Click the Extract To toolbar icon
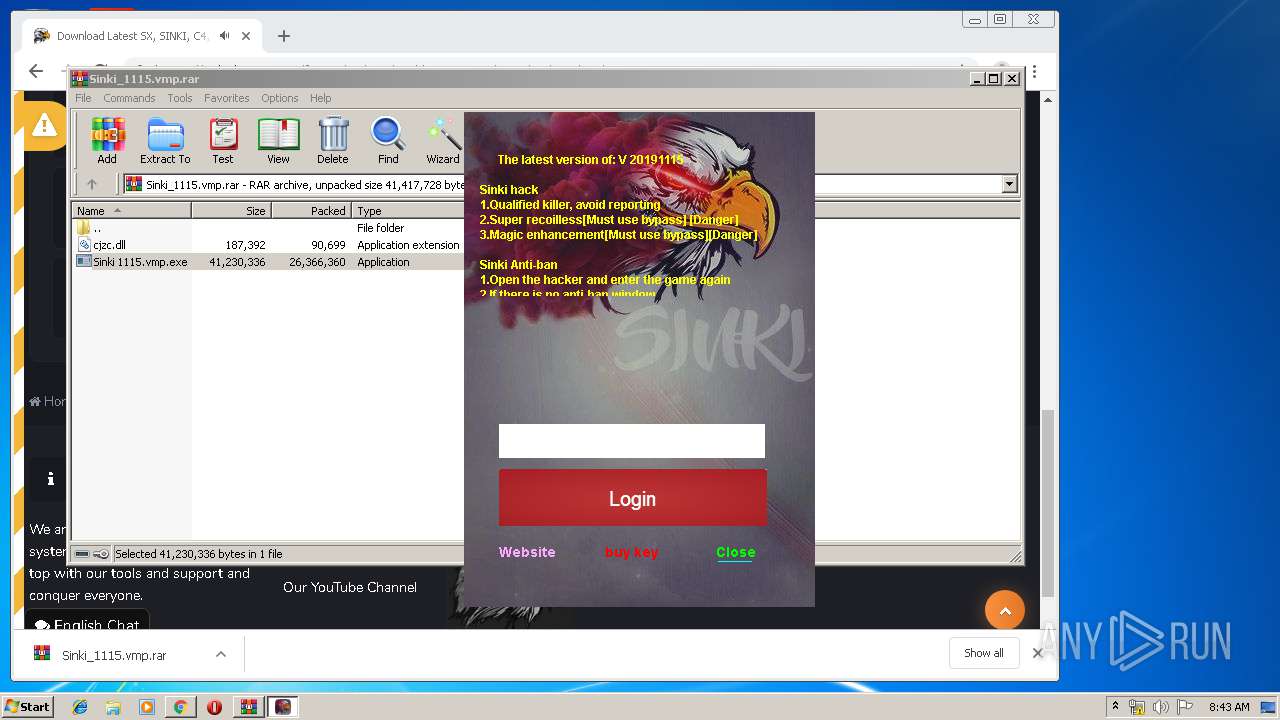The width and height of the screenshot is (1280, 720). 165,140
